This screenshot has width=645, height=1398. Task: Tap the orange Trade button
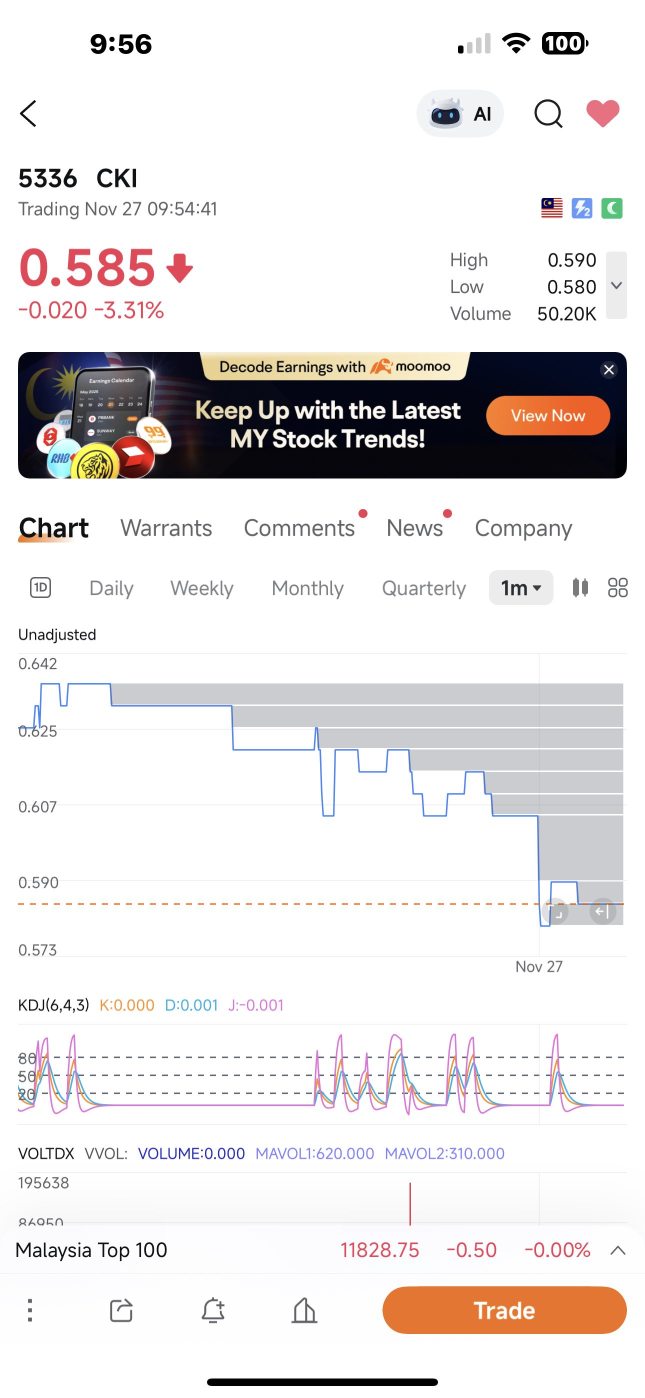coord(505,1310)
